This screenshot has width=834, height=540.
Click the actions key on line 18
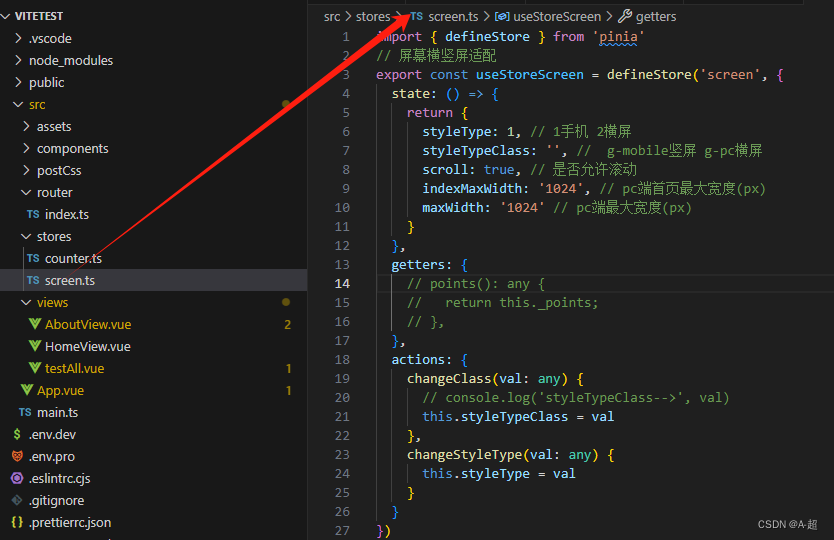(418, 360)
